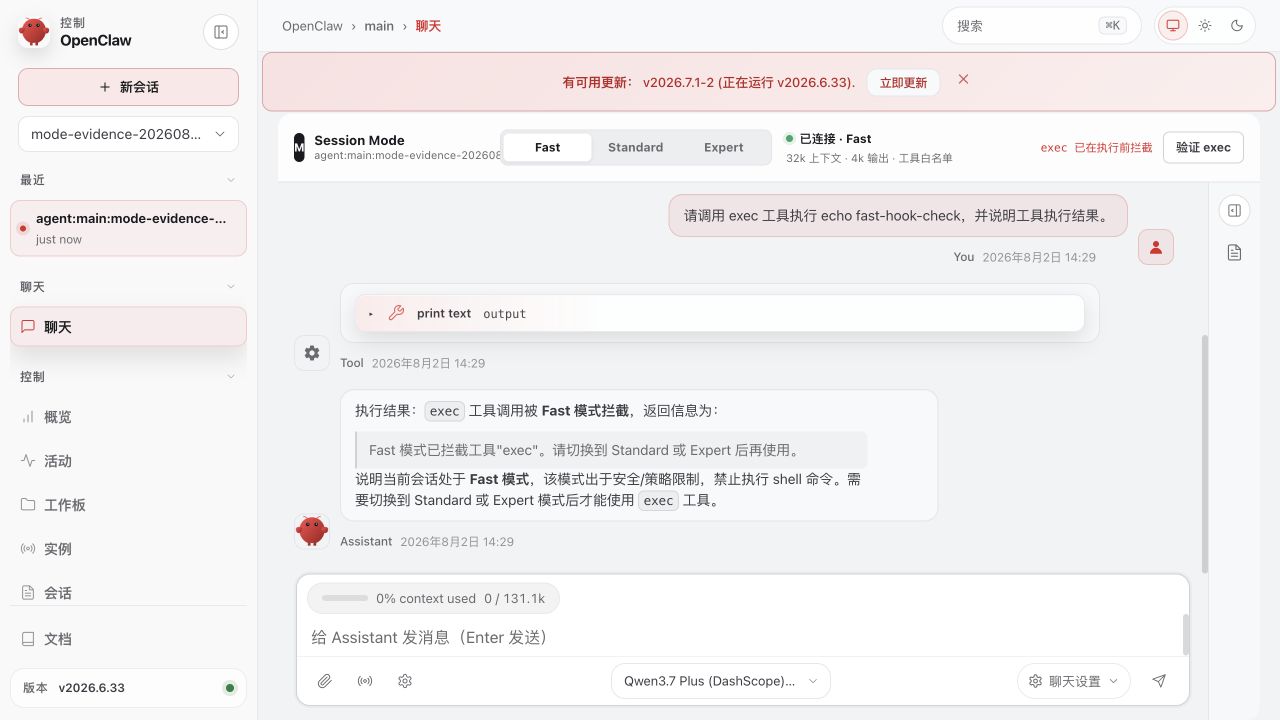Start a 新会话 from the sidebar
This screenshot has width=1280, height=720.
pyautogui.click(x=128, y=87)
